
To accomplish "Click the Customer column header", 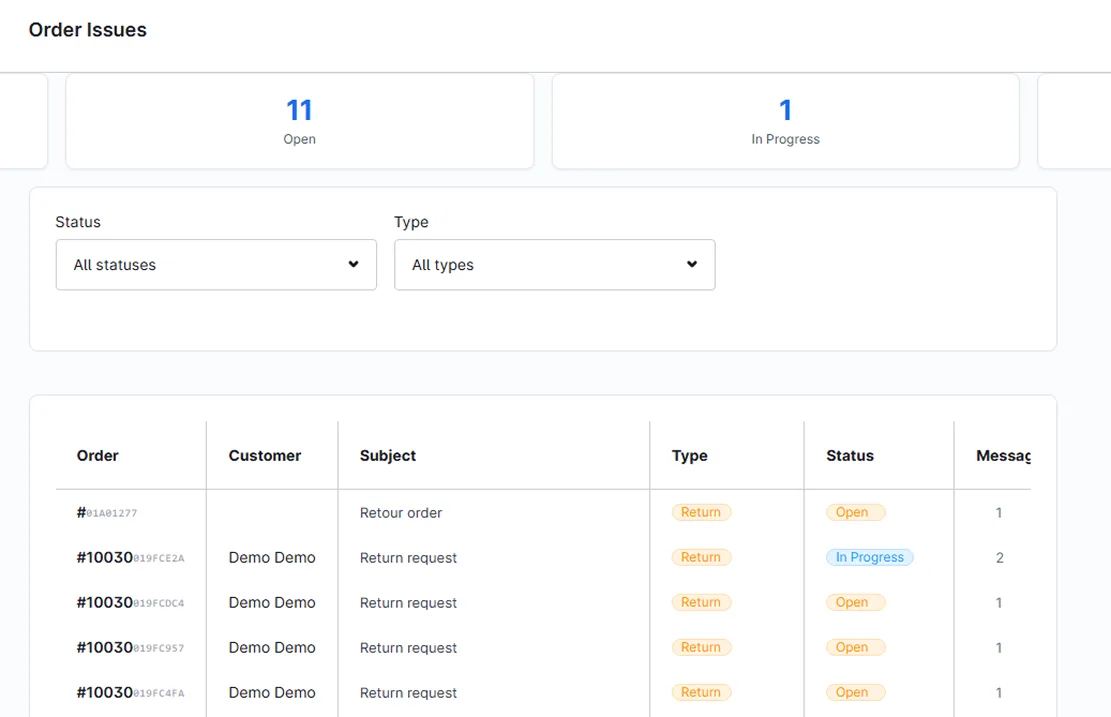I will [265, 456].
